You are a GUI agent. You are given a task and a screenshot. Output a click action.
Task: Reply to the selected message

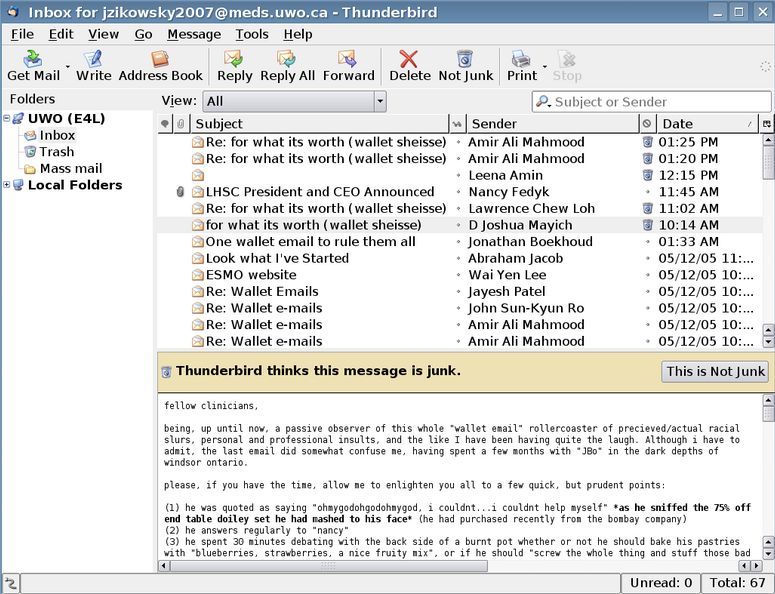coord(234,65)
